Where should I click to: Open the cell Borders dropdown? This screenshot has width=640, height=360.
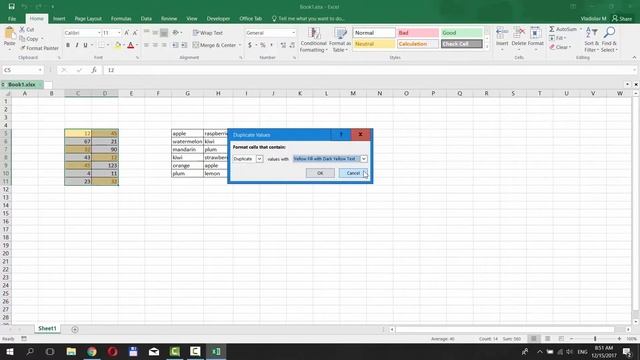[x=108, y=45]
